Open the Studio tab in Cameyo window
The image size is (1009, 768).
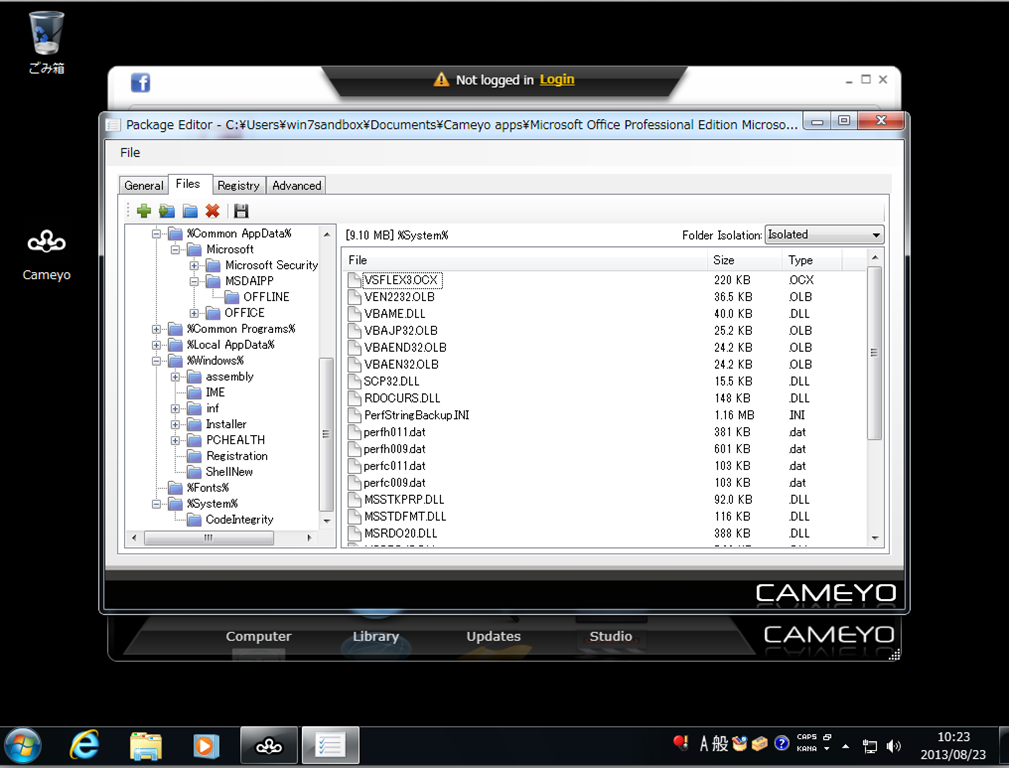[611, 636]
